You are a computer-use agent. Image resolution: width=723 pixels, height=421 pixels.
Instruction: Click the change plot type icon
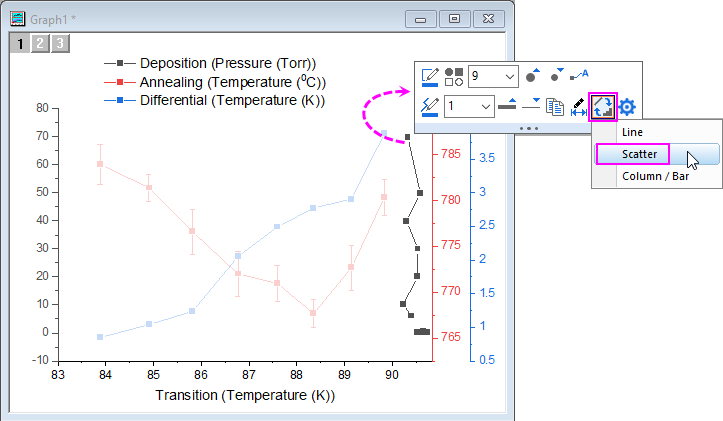click(603, 107)
